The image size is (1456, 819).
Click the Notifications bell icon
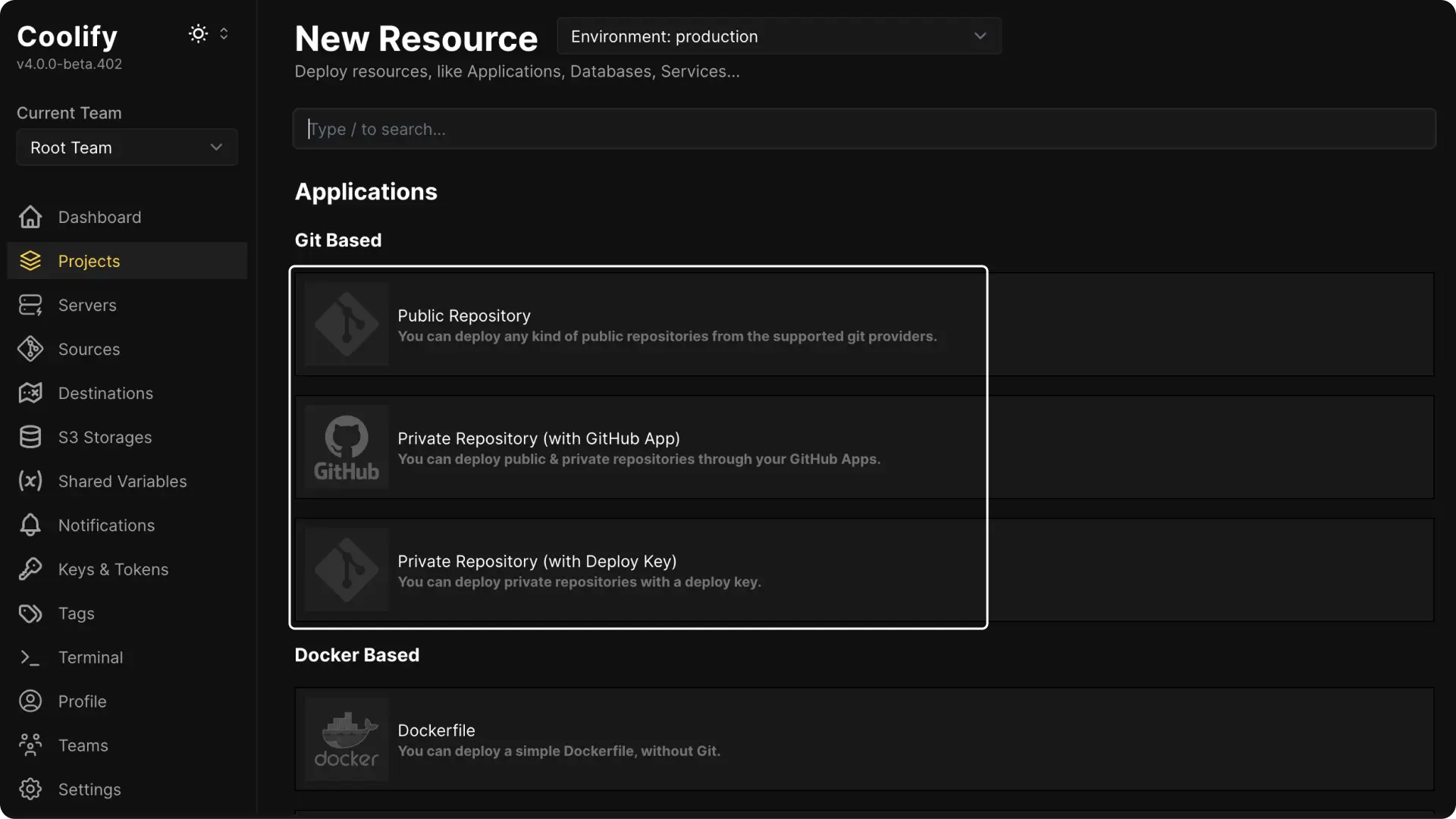point(30,525)
